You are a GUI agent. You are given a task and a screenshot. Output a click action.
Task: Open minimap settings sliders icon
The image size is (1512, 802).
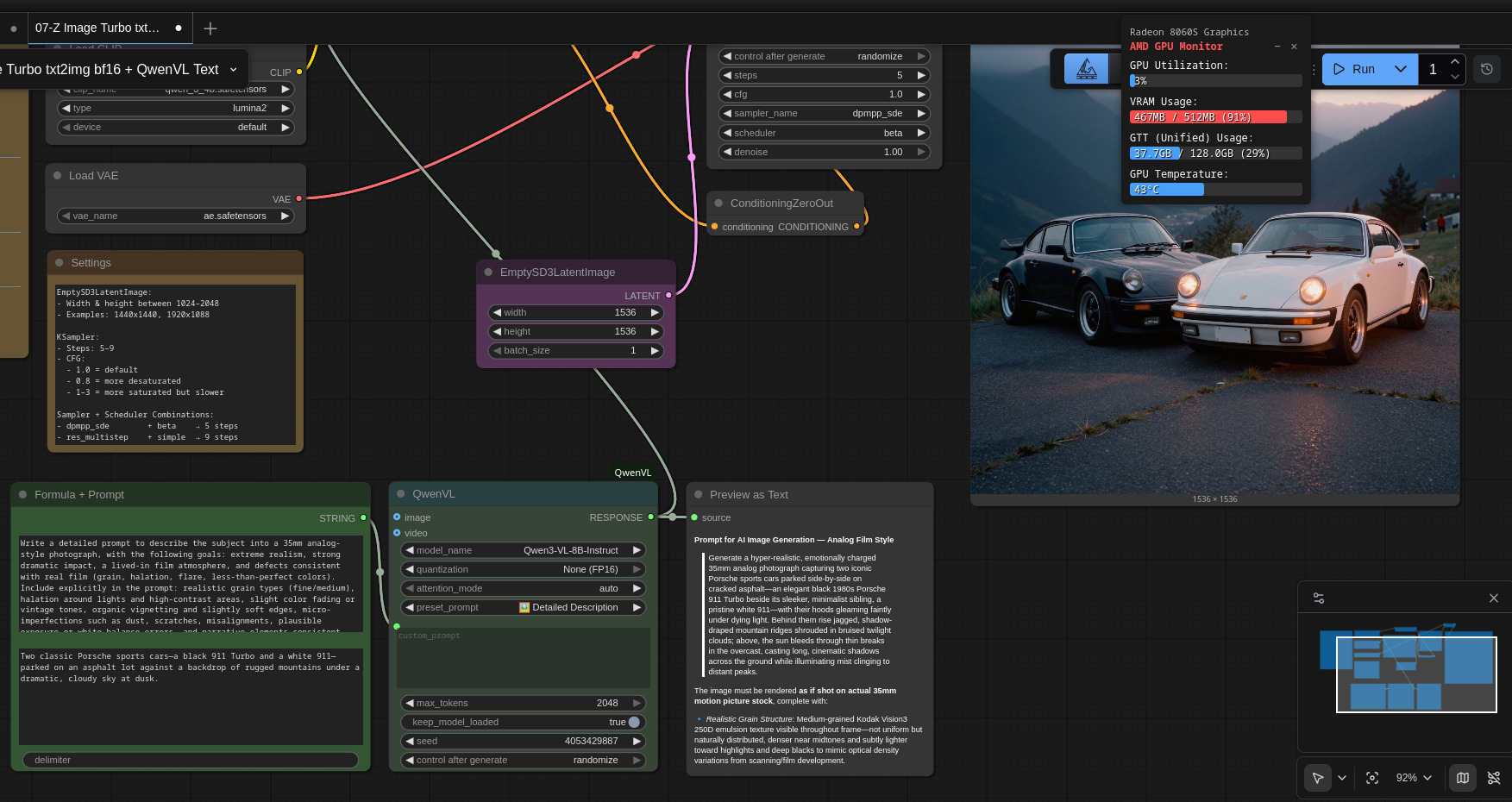click(x=1319, y=598)
